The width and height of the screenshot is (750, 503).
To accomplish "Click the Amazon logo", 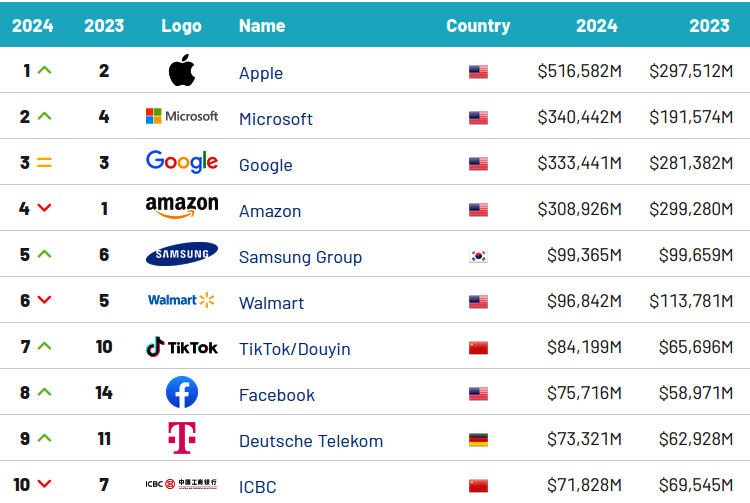I will pos(181,208).
